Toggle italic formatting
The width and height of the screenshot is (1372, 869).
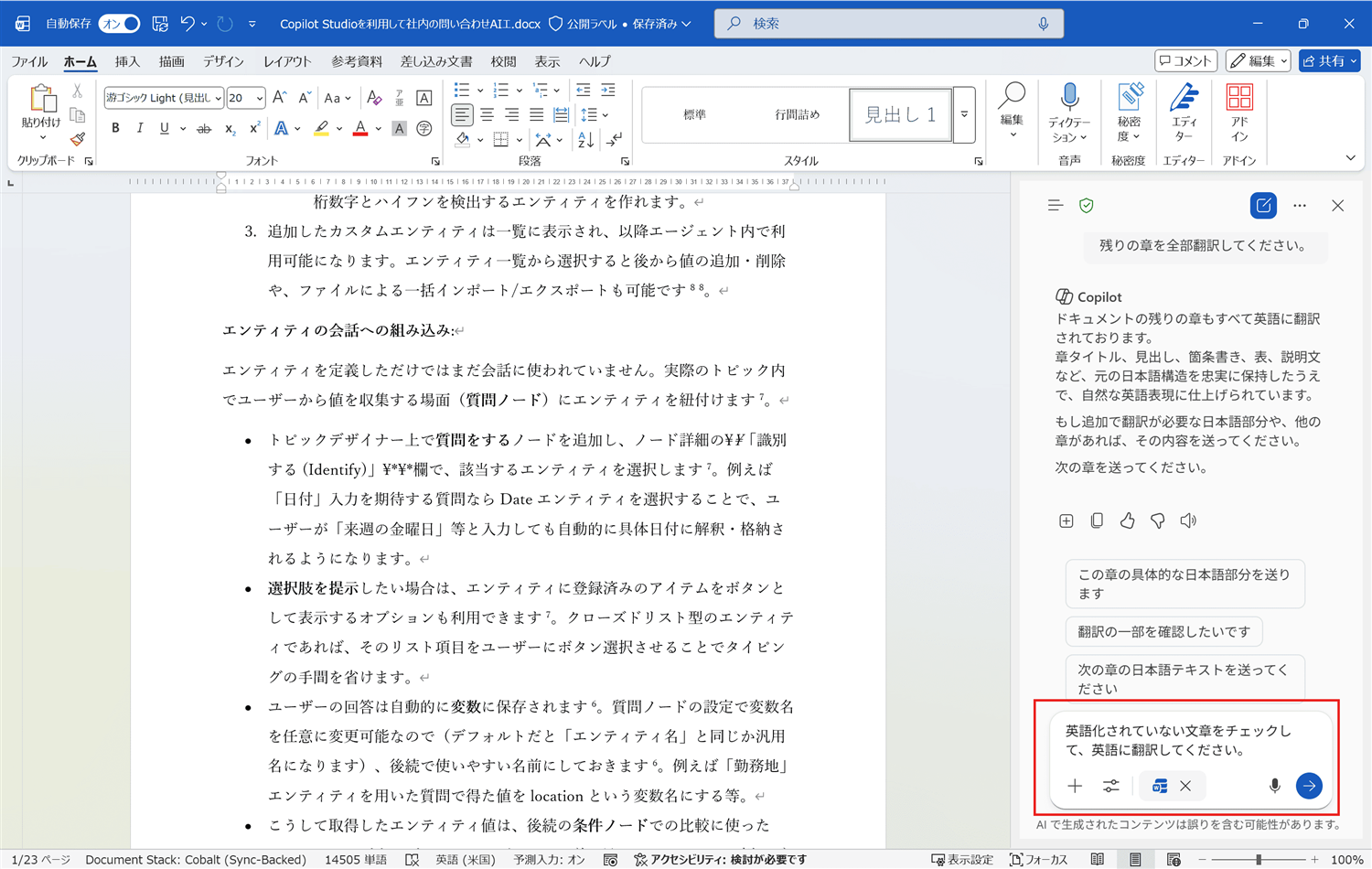pyautogui.click(x=139, y=129)
